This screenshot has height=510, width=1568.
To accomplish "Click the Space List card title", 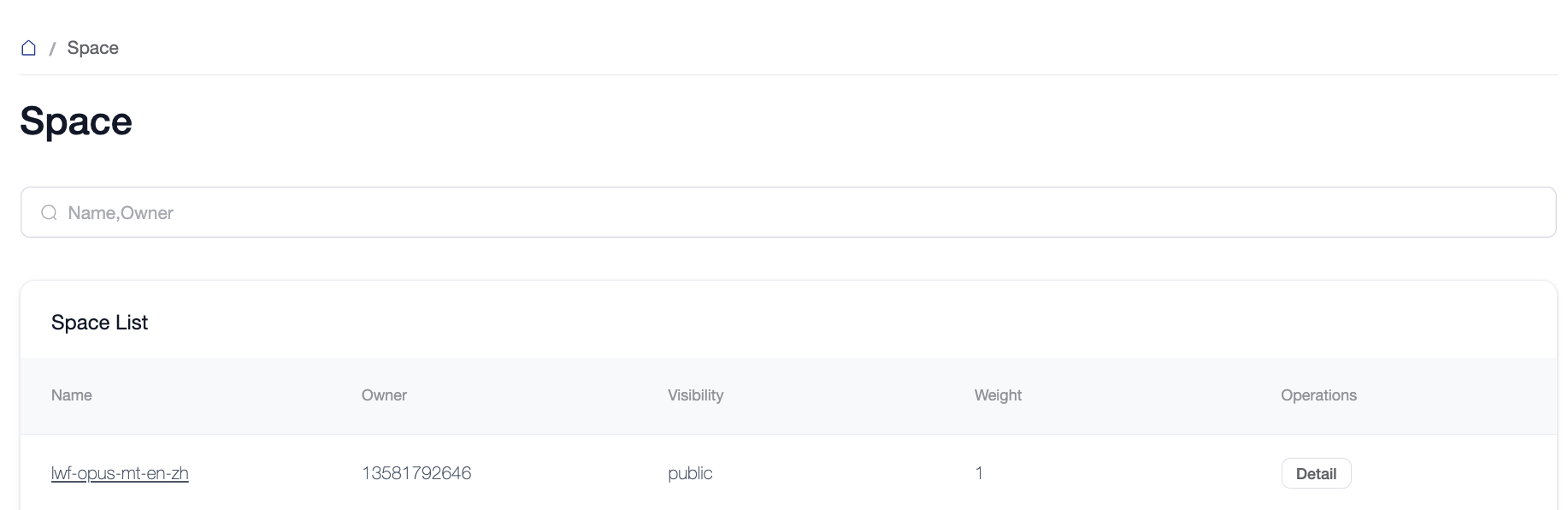I will click(x=99, y=323).
